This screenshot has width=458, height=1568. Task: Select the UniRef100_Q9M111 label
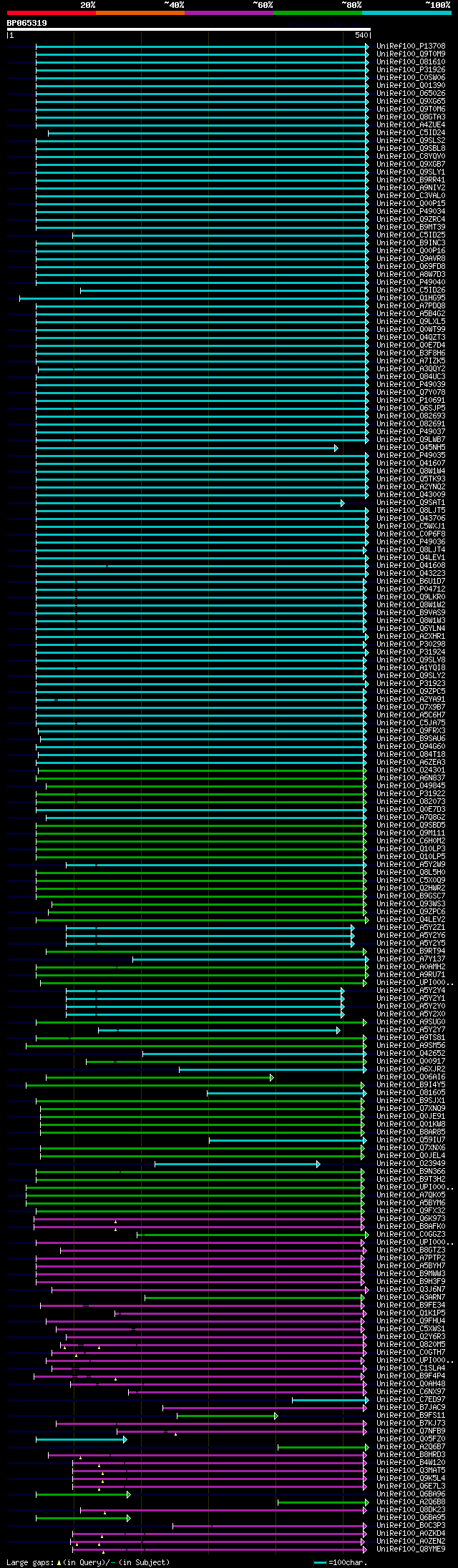(411, 833)
